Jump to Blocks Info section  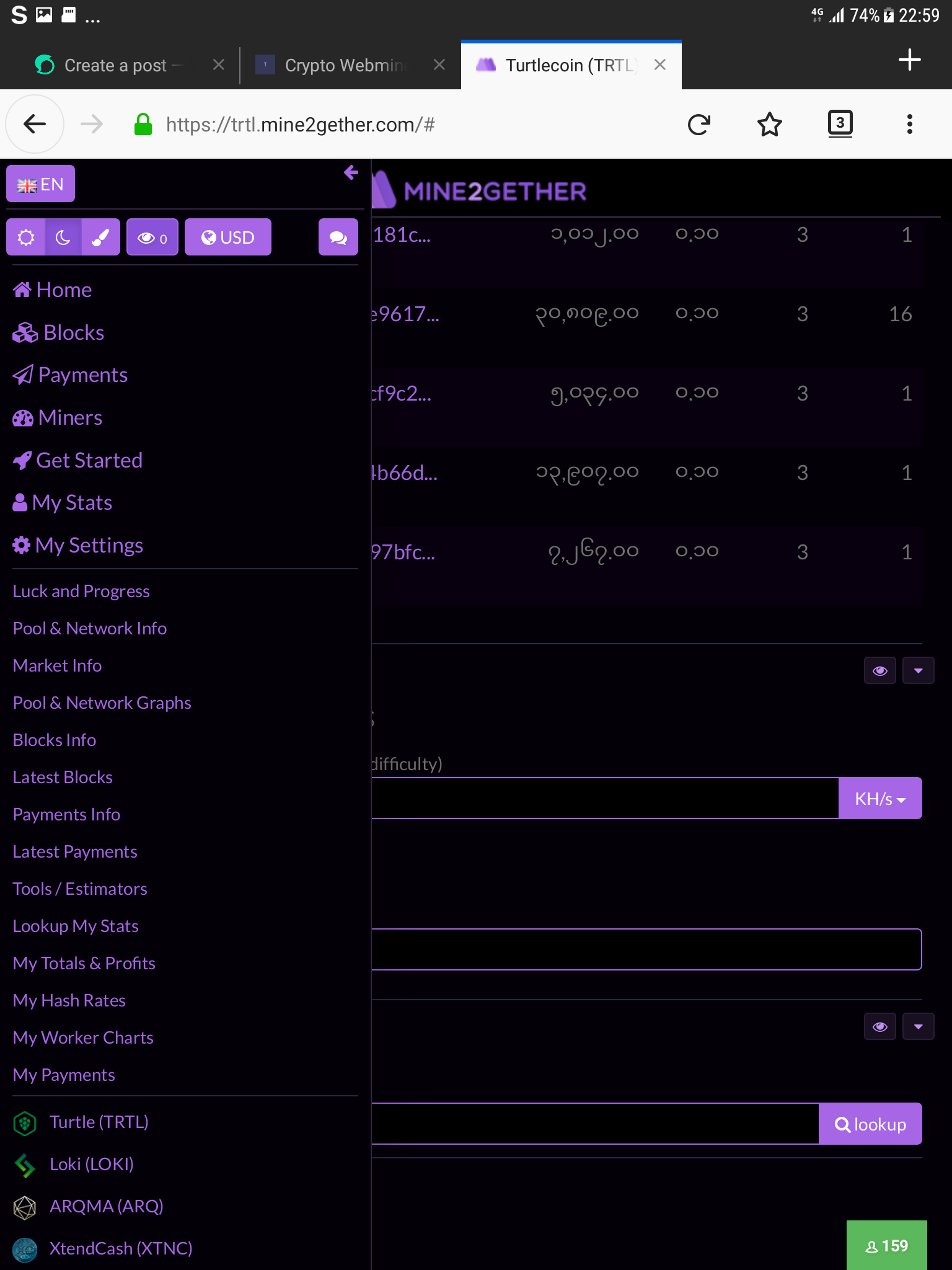(x=55, y=740)
